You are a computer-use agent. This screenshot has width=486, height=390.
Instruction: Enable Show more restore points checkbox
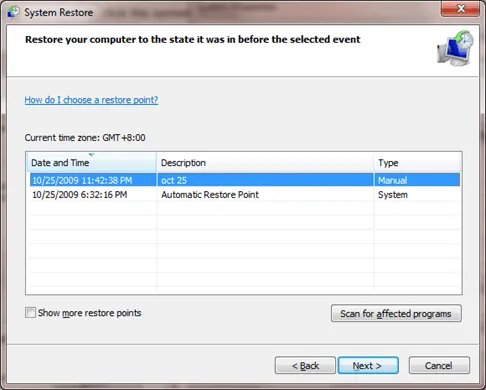(30, 313)
